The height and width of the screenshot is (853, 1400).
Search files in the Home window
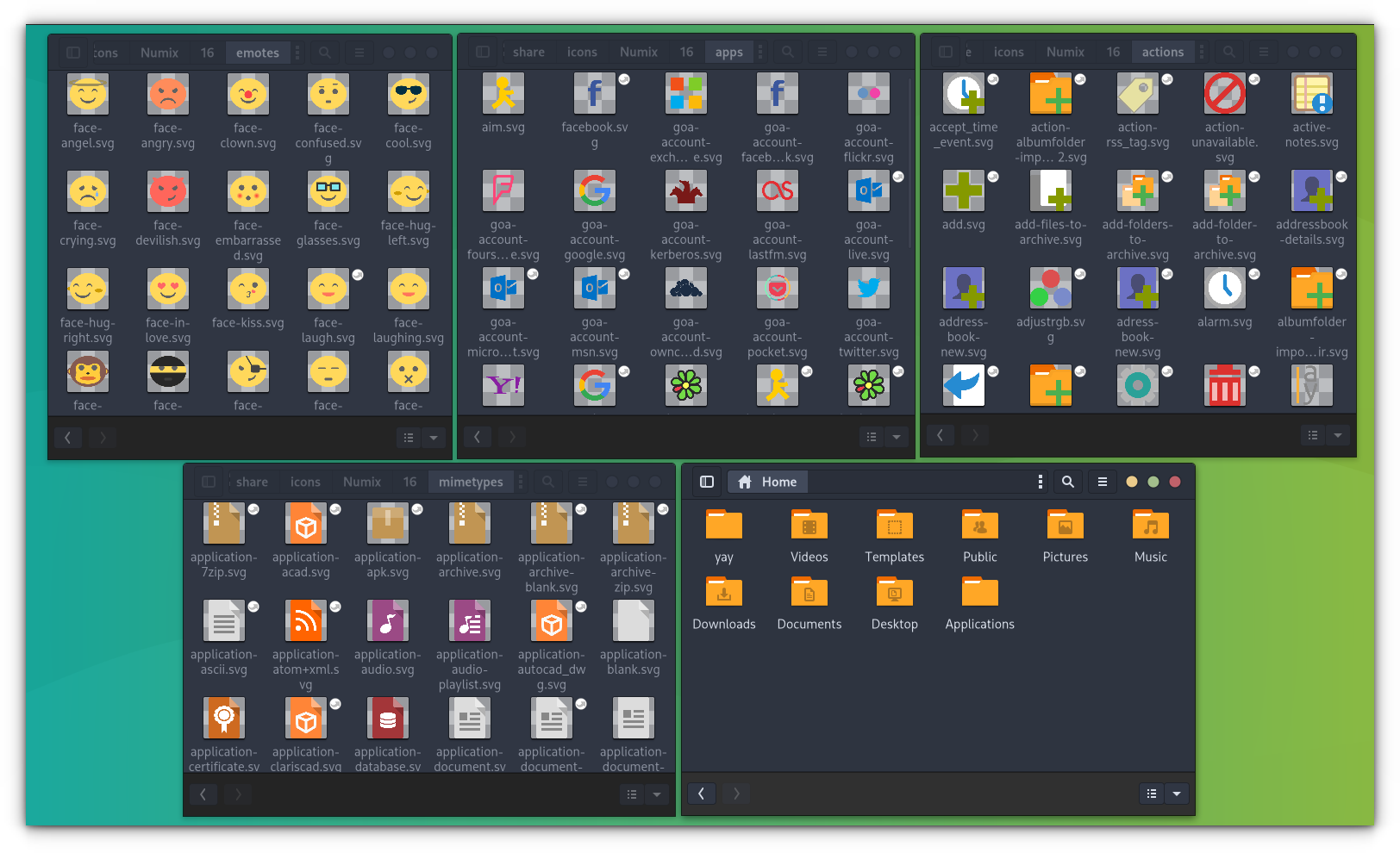pos(1068,482)
